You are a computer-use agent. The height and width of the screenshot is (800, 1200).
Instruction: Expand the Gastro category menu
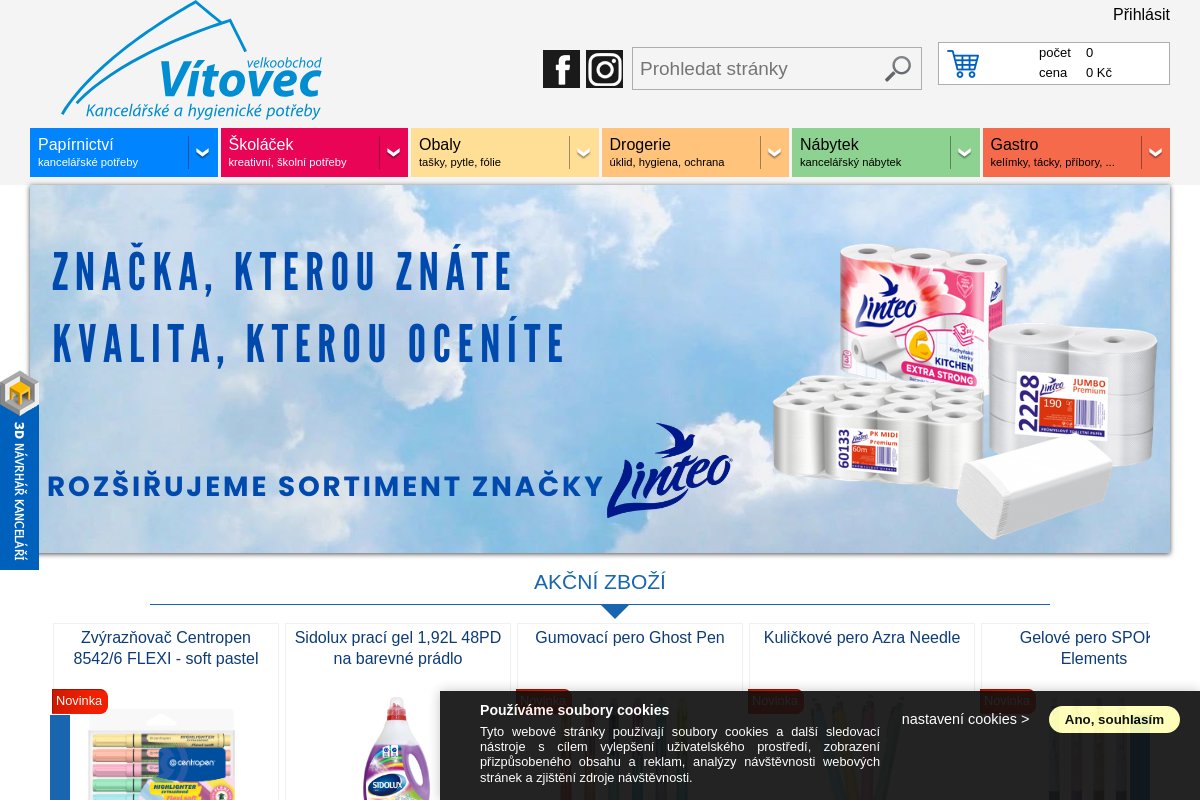[x=1157, y=152]
